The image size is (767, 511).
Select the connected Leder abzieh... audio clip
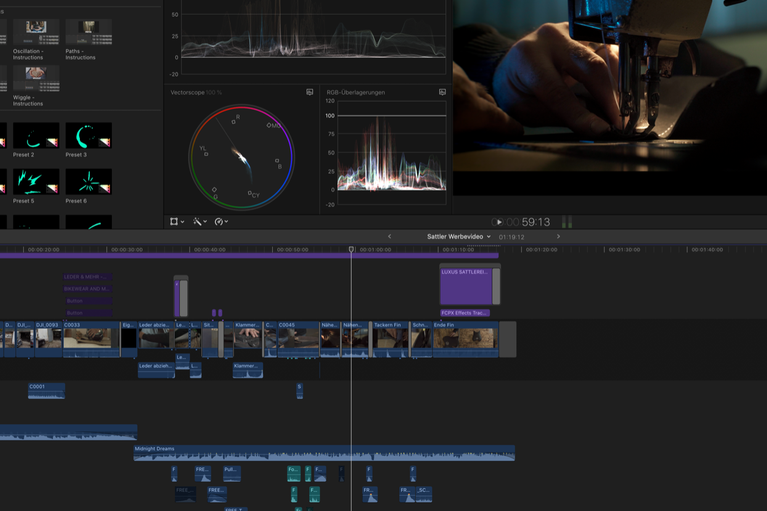point(156,370)
